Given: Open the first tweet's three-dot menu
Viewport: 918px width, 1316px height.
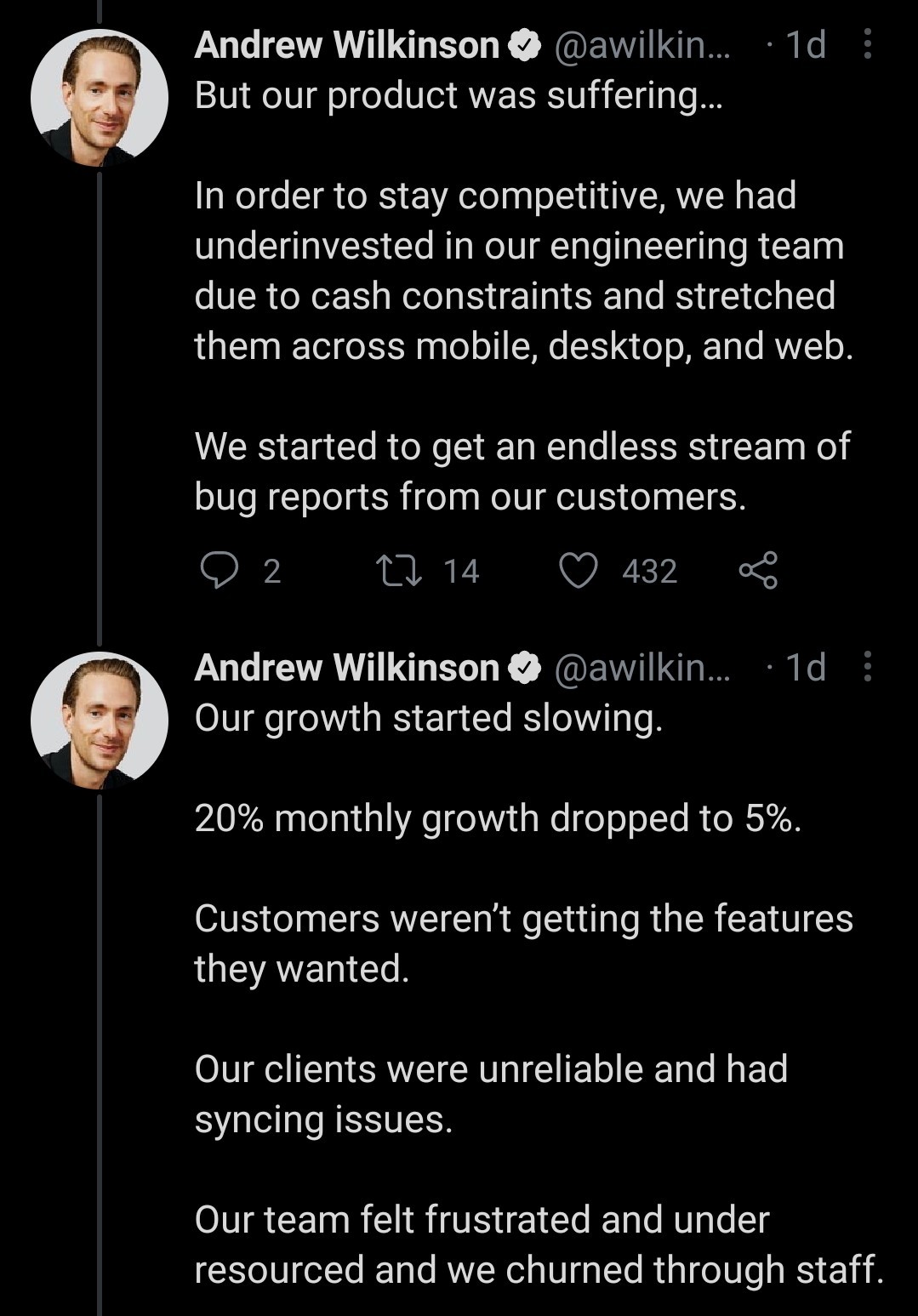Looking at the screenshot, I should (x=867, y=44).
